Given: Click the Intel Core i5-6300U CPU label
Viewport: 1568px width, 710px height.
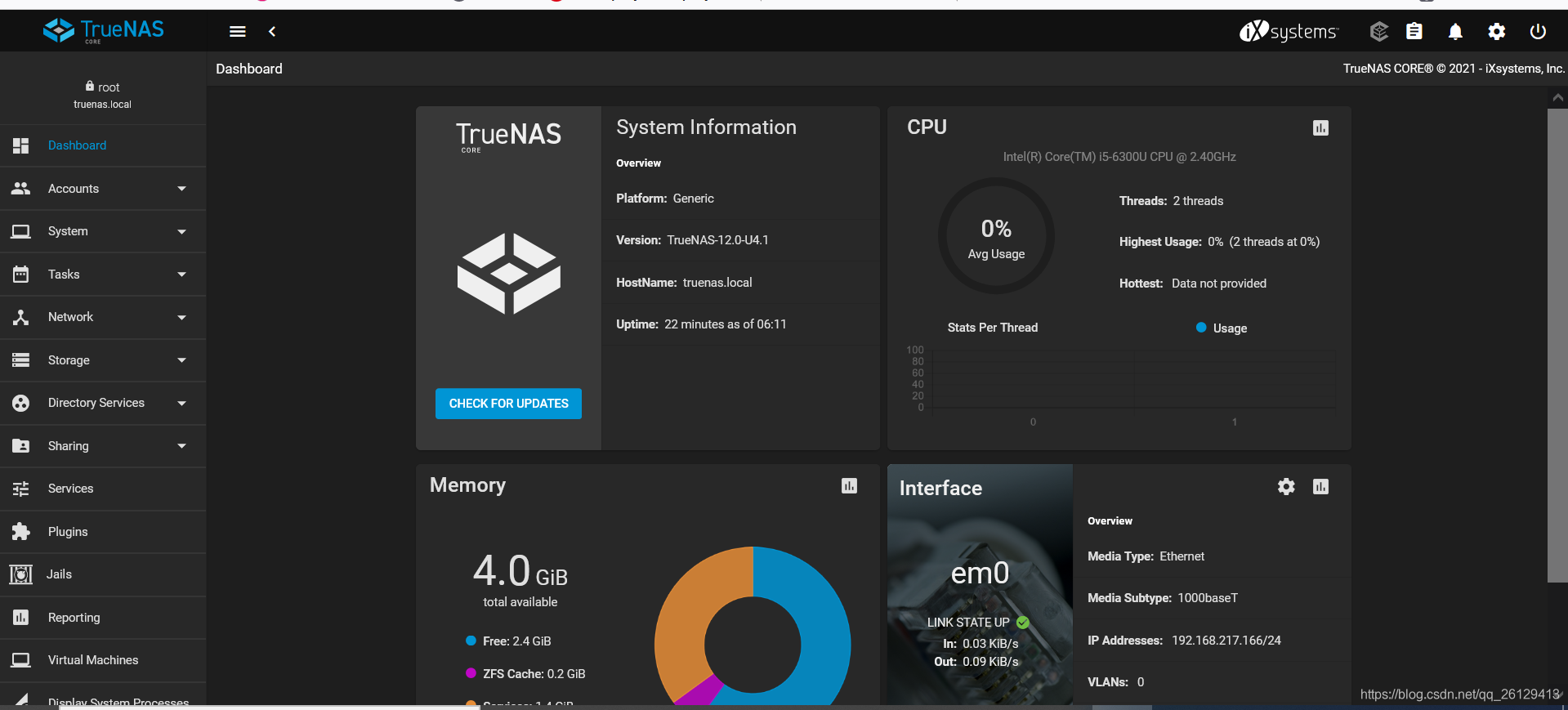Looking at the screenshot, I should [x=1119, y=157].
